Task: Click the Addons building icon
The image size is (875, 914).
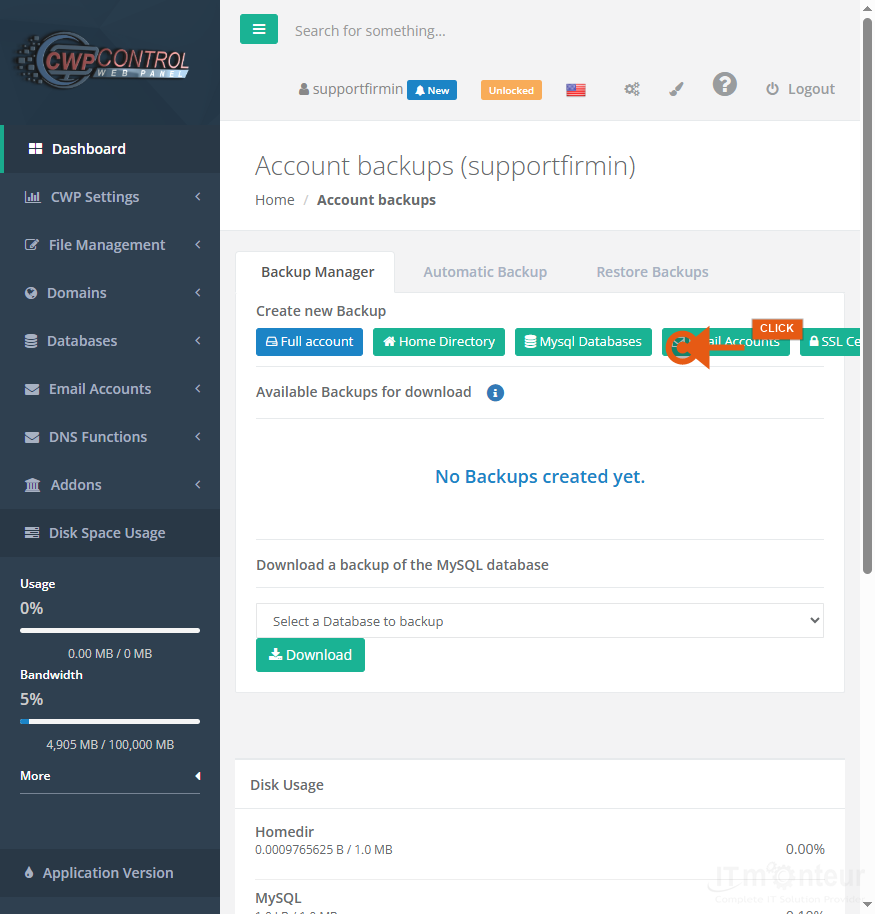Action: [33, 485]
